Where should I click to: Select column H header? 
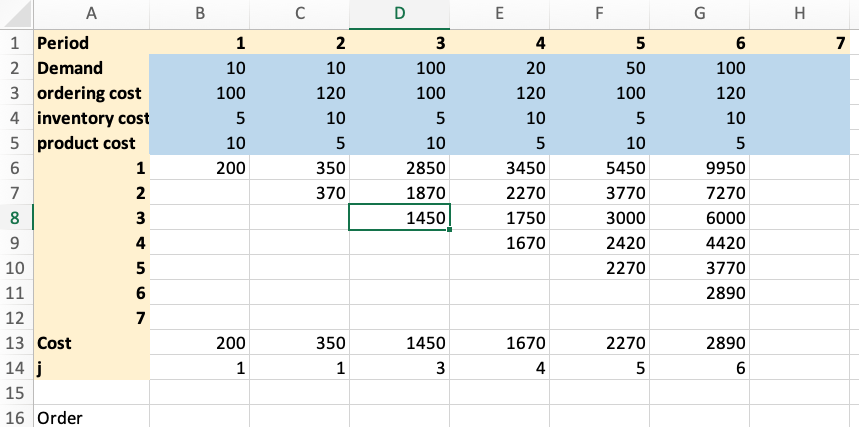(799, 14)
